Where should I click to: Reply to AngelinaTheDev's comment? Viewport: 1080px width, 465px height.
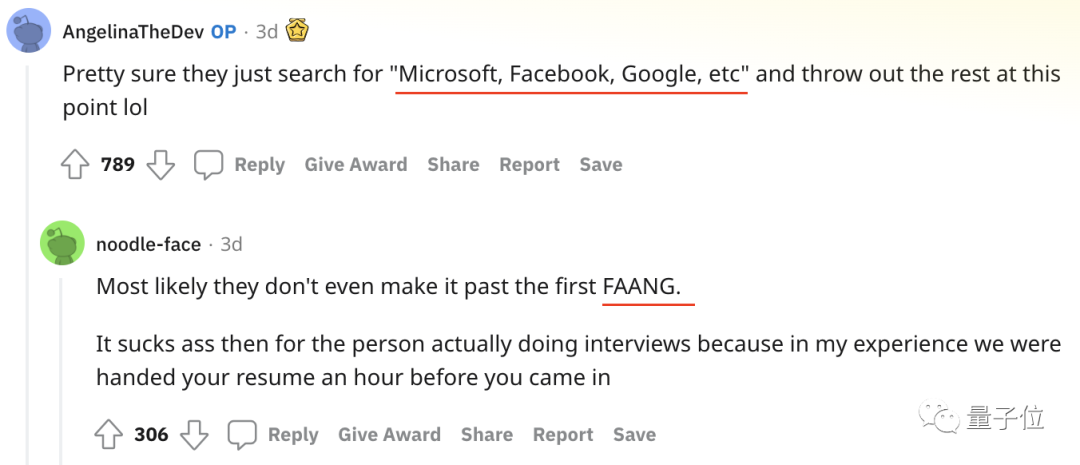coord(259,165)
